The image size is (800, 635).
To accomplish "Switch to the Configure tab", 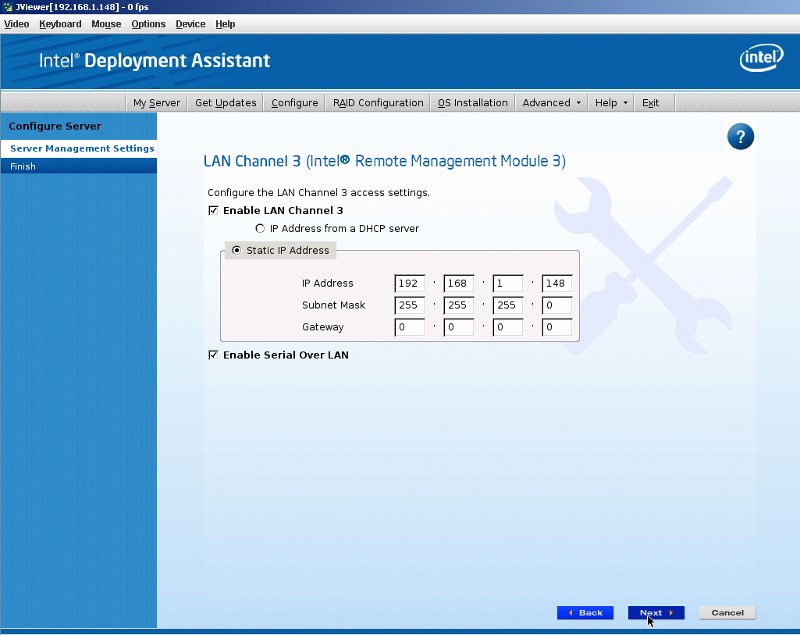I will pyautogui.click(x=294, y=103).
